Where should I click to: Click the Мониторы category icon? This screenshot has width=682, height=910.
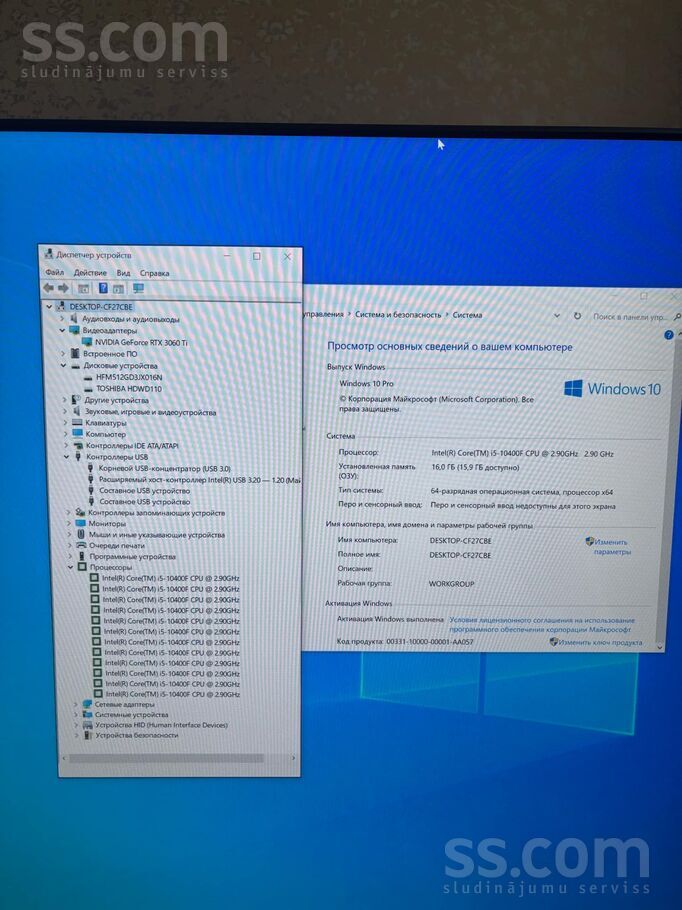pyautogui.click(x=80, y=523)
